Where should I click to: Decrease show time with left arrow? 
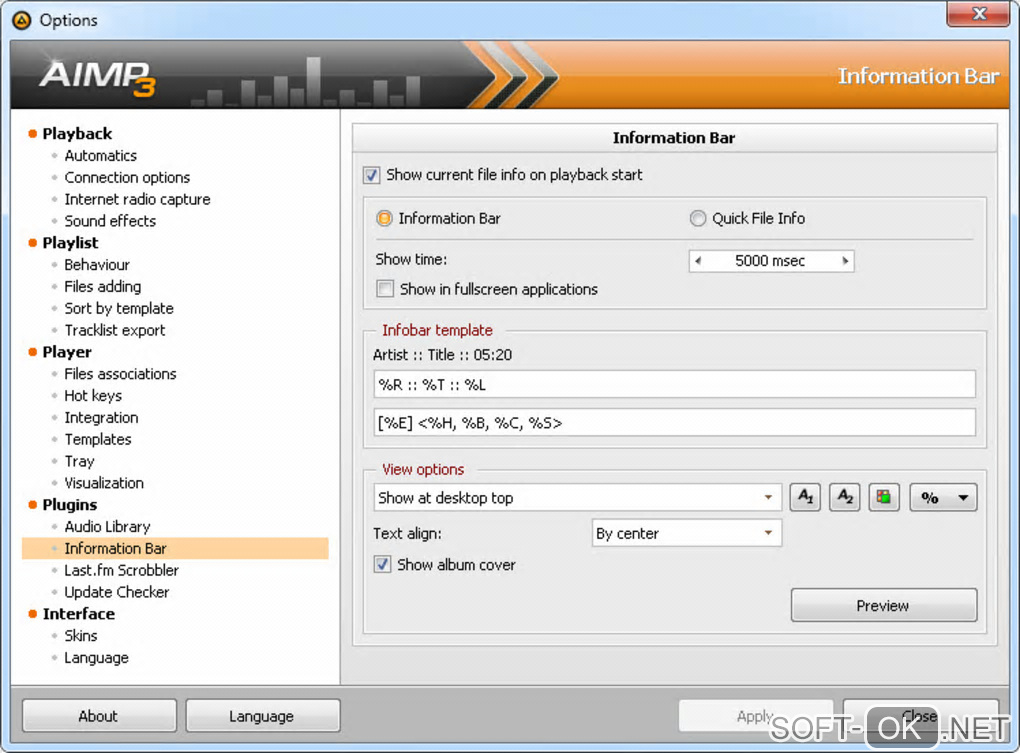tap(698, 261)
